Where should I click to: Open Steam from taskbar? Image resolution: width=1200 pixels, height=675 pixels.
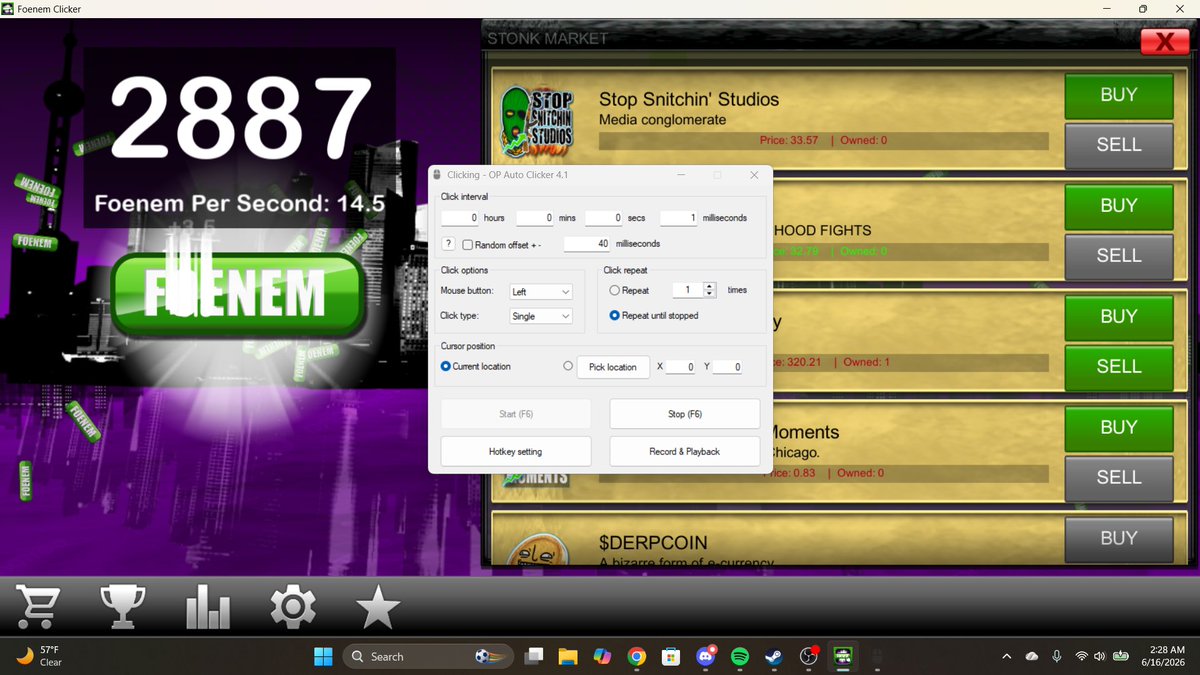[774, 656]
